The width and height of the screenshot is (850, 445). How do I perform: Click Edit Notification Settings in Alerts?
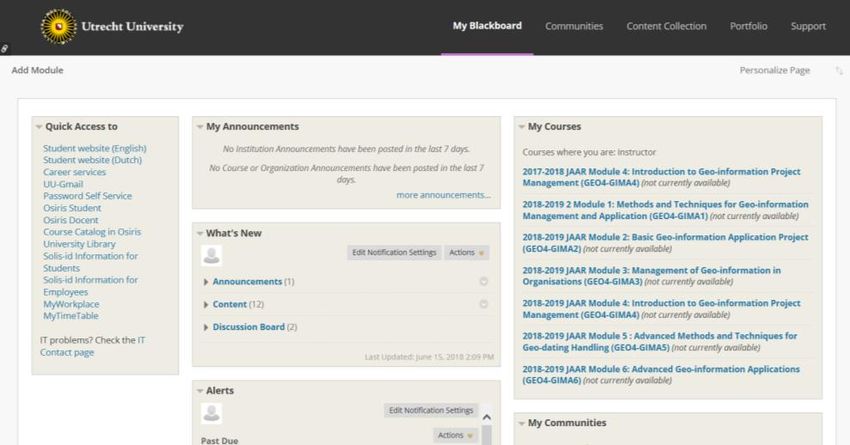point(431,410)
